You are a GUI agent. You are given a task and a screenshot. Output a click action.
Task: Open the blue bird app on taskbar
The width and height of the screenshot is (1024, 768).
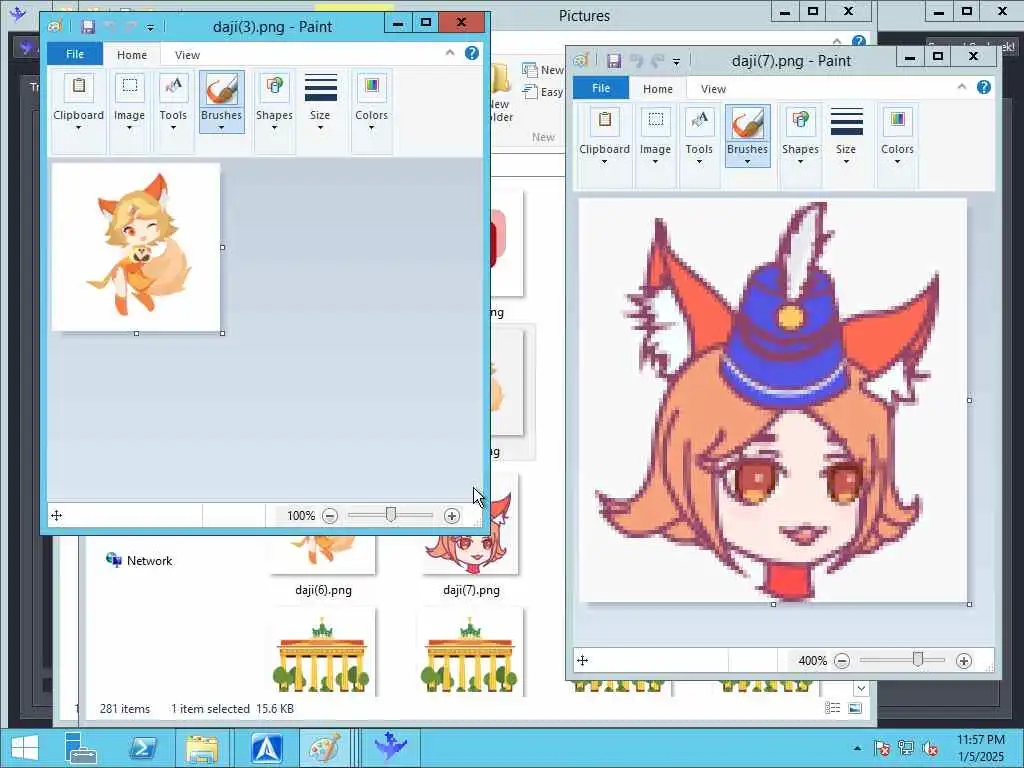pyautogui.click(x=391, y=748)
